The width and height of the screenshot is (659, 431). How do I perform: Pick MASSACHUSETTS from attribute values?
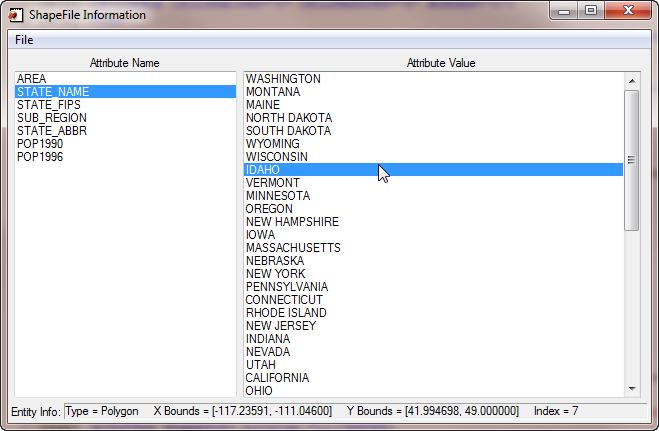coord(433,248)
